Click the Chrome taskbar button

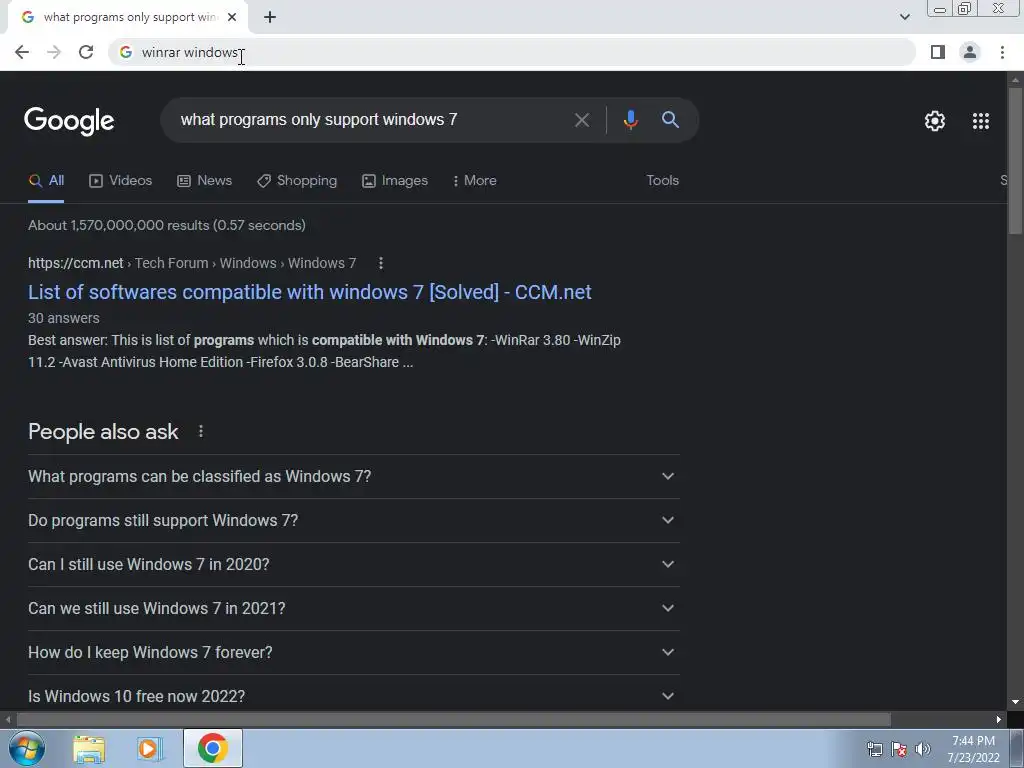pyautogui.click(x=213, y=748)
